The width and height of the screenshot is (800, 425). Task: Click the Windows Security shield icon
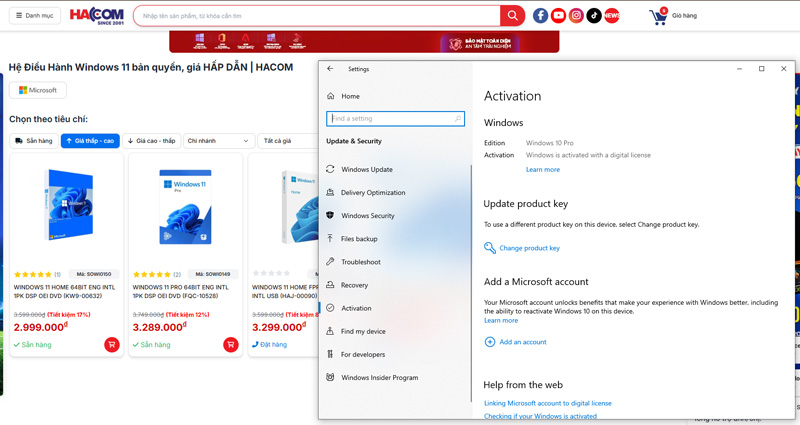[x=330, y=215]
